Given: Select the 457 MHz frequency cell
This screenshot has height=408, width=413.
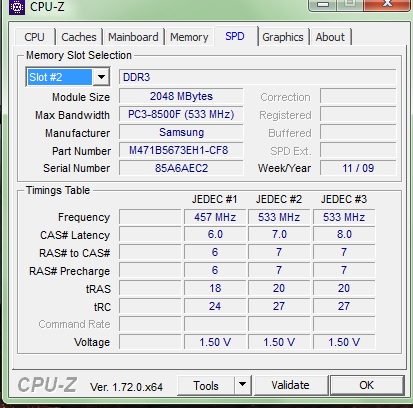Looking at the screenshot, I should pos(215,217).
